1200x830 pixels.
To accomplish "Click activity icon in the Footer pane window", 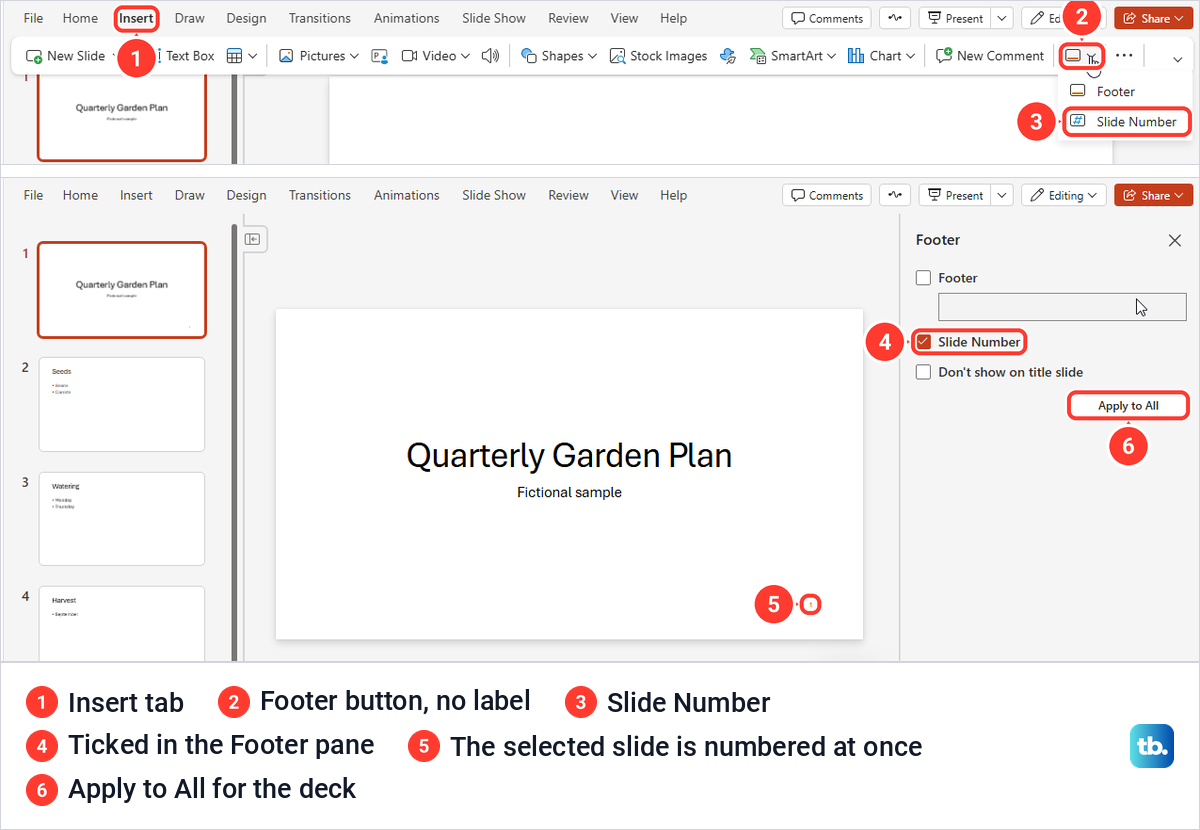I will tap(895, 195).
